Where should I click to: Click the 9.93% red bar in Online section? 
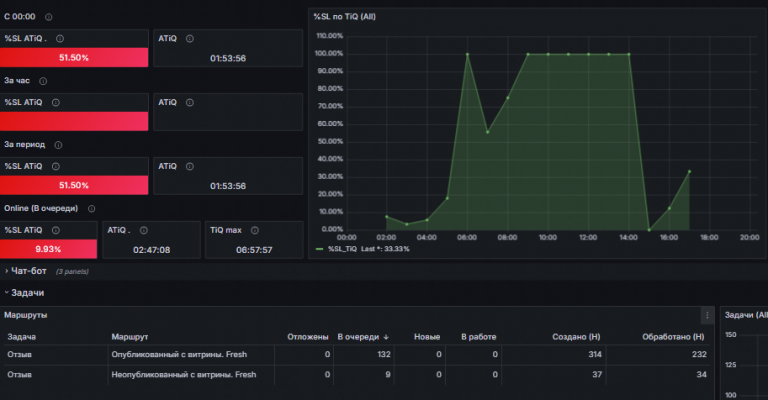point(48,249)
